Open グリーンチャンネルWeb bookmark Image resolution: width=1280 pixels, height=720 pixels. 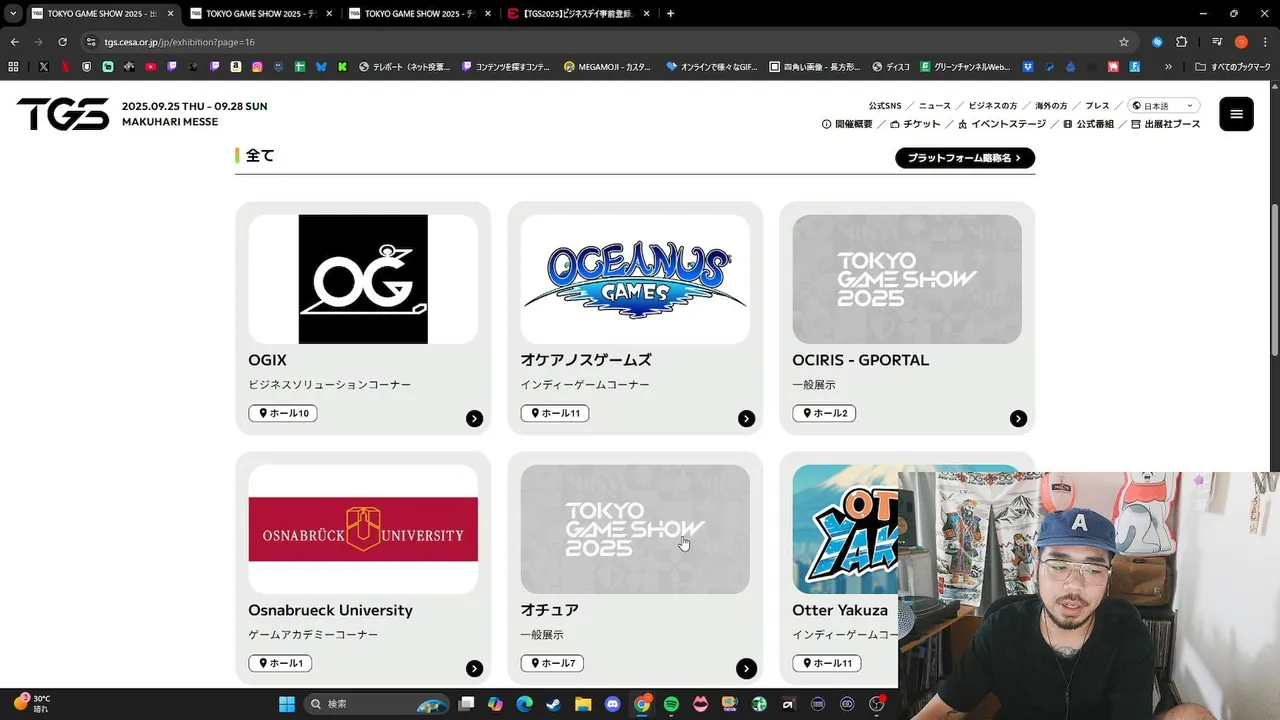pos(966,67)
